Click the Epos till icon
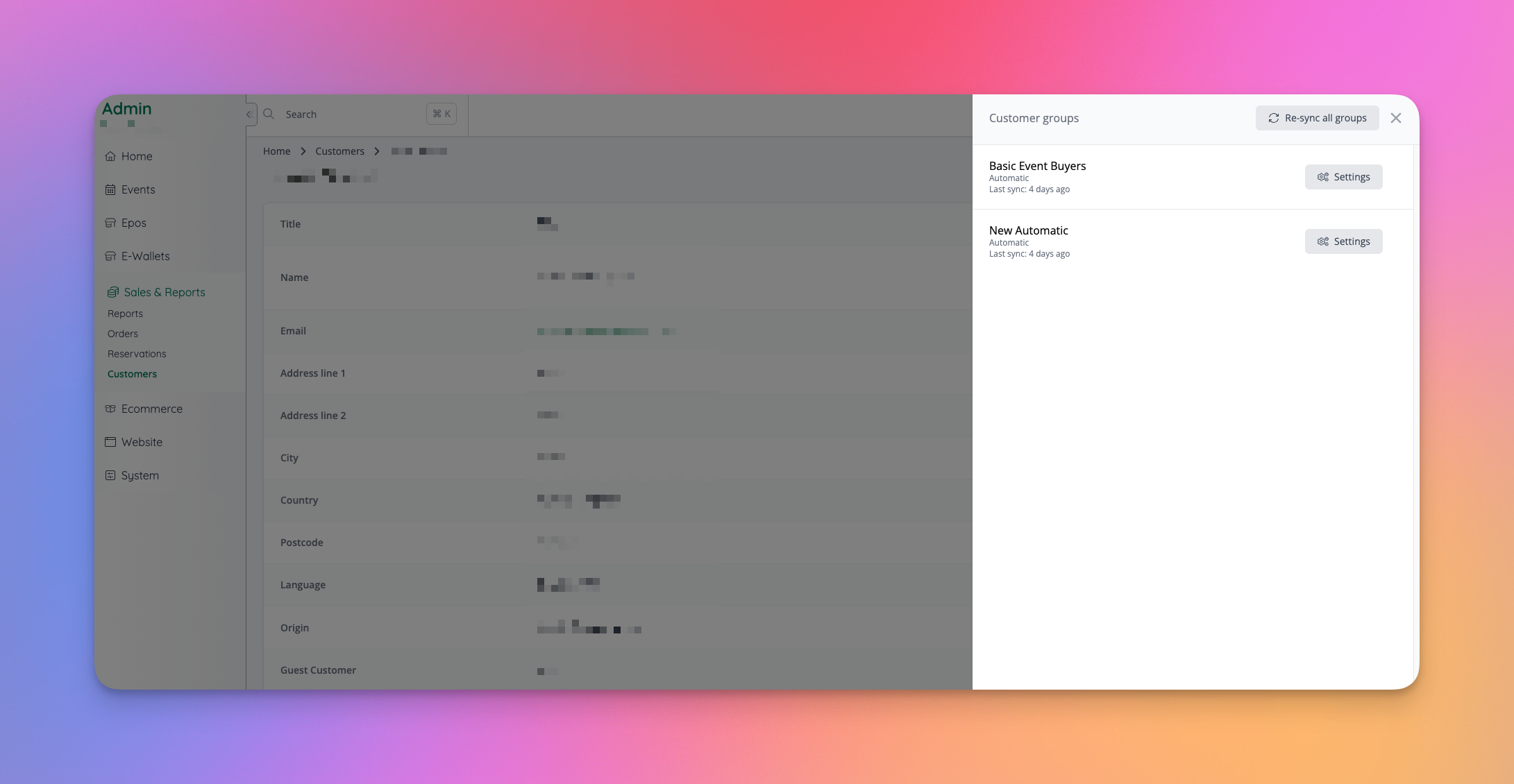This screenshot has width=1514, height=784. [110, 223]
